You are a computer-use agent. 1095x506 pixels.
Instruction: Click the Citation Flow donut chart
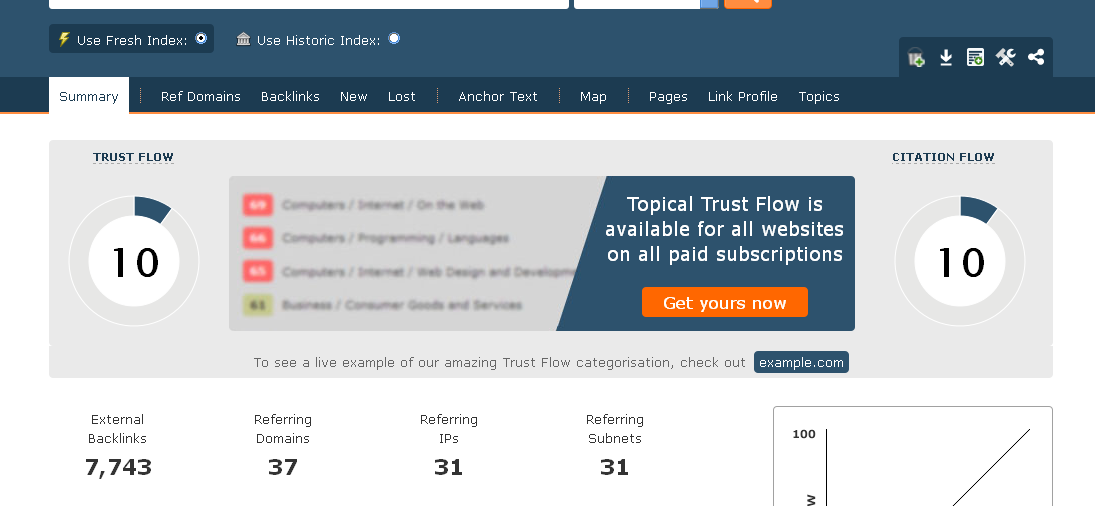pyautogui.click(x=960, y=261)
